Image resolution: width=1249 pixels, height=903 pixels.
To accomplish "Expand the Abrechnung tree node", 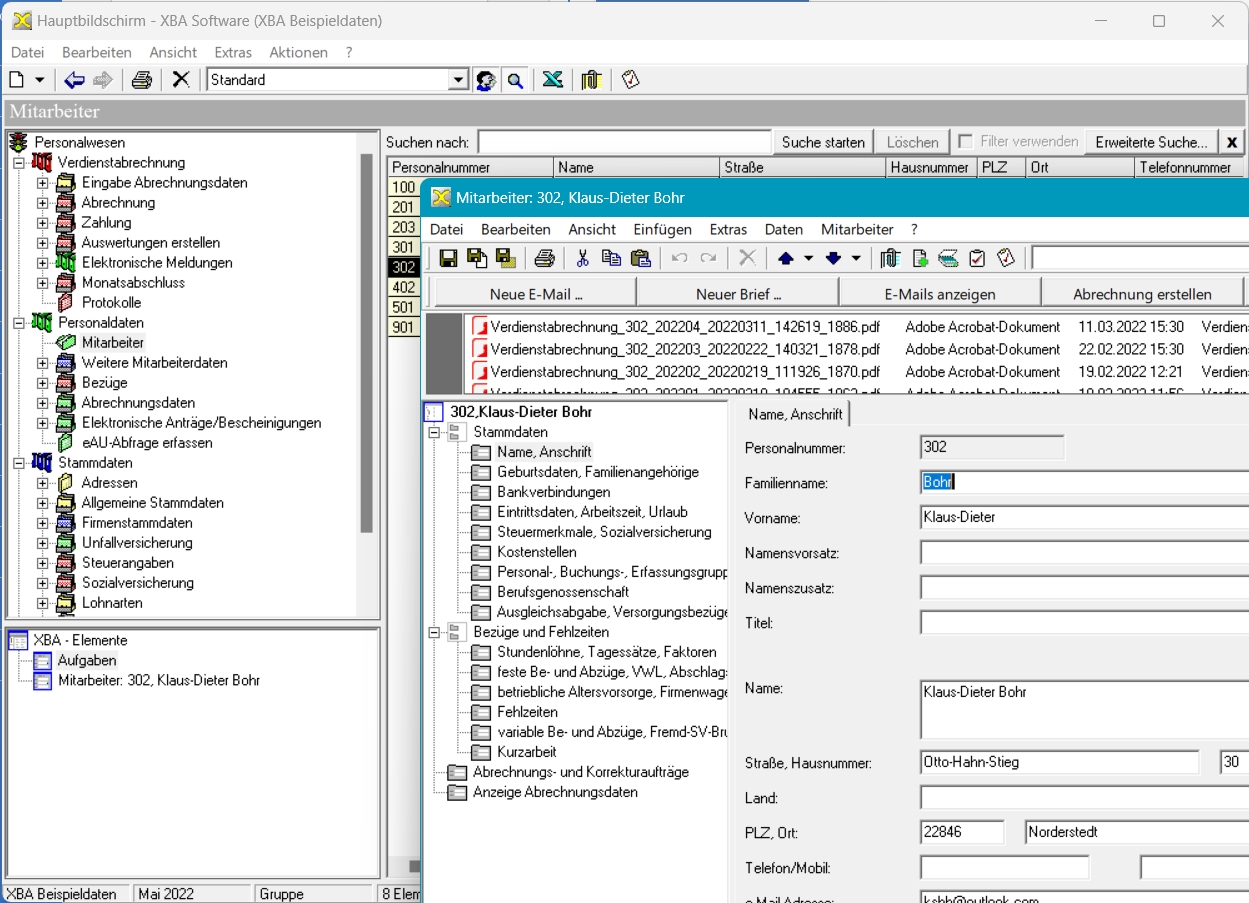I will pos(42,203).
